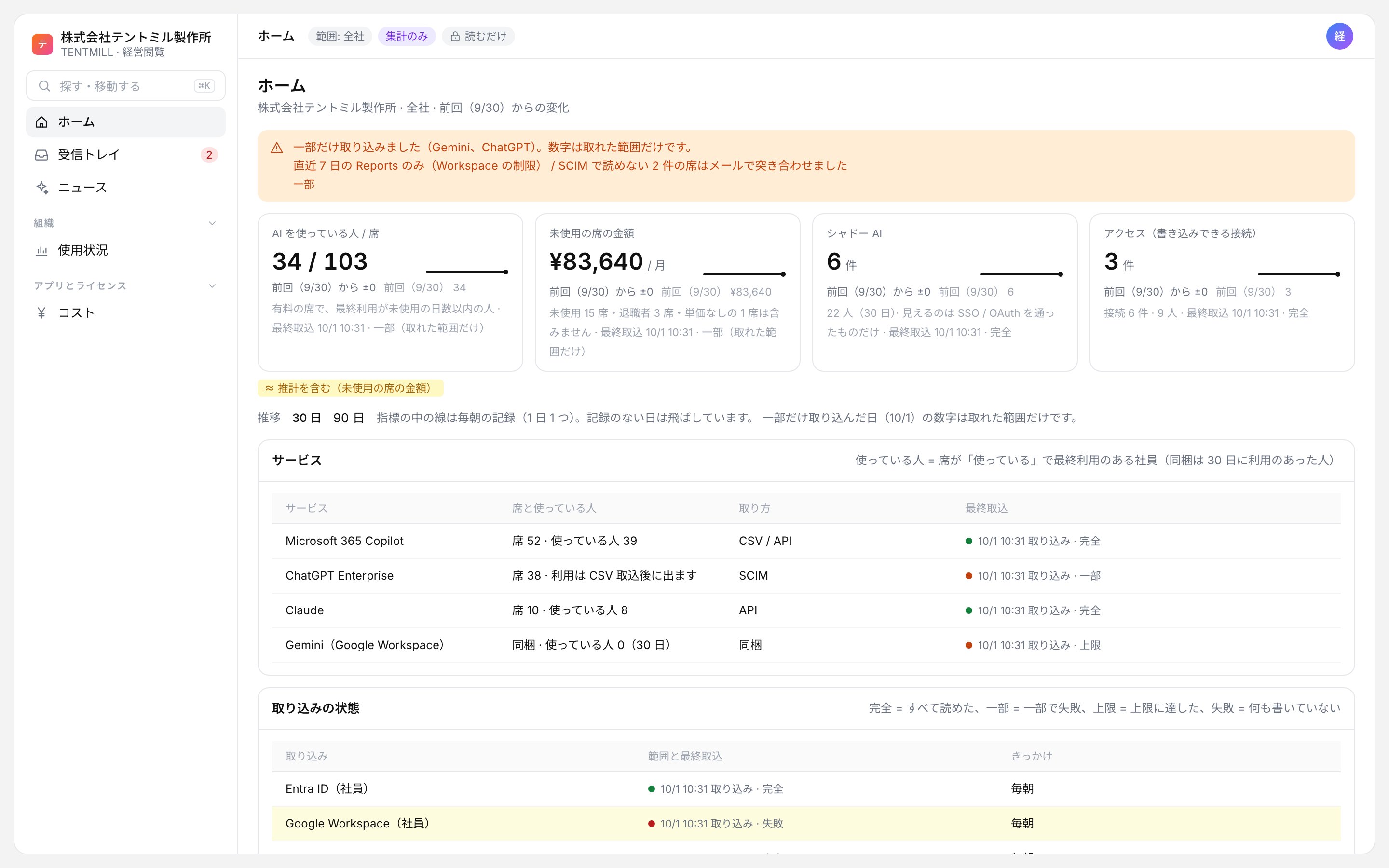This screenshot has width=1389, height=868.
Task: Click the inbox unread badge 2
Action: [209, 155]
